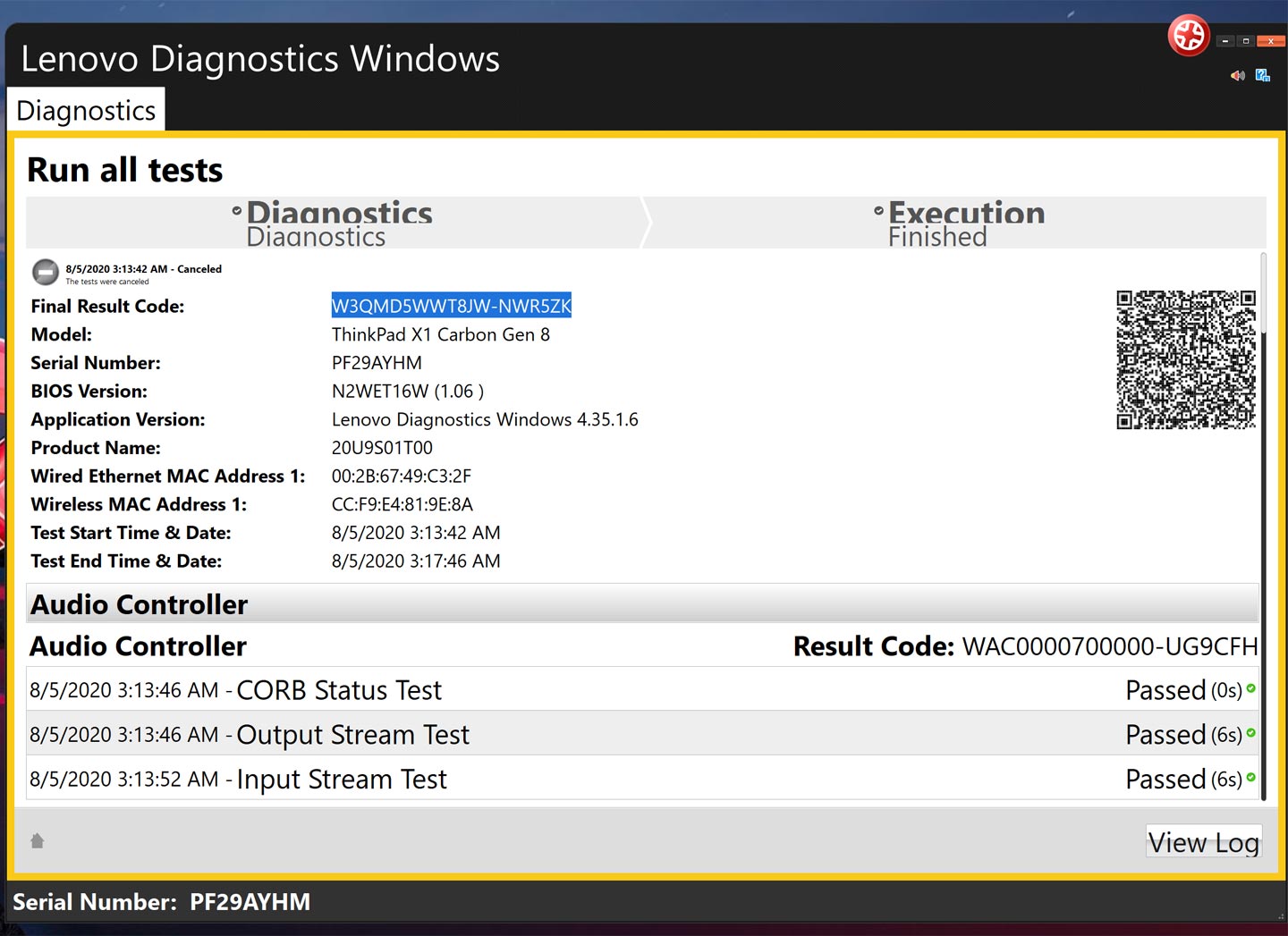Click the highlighted Final Result Code value
This screenshot has width=1288, height=936.
click(x=451, y=306)
